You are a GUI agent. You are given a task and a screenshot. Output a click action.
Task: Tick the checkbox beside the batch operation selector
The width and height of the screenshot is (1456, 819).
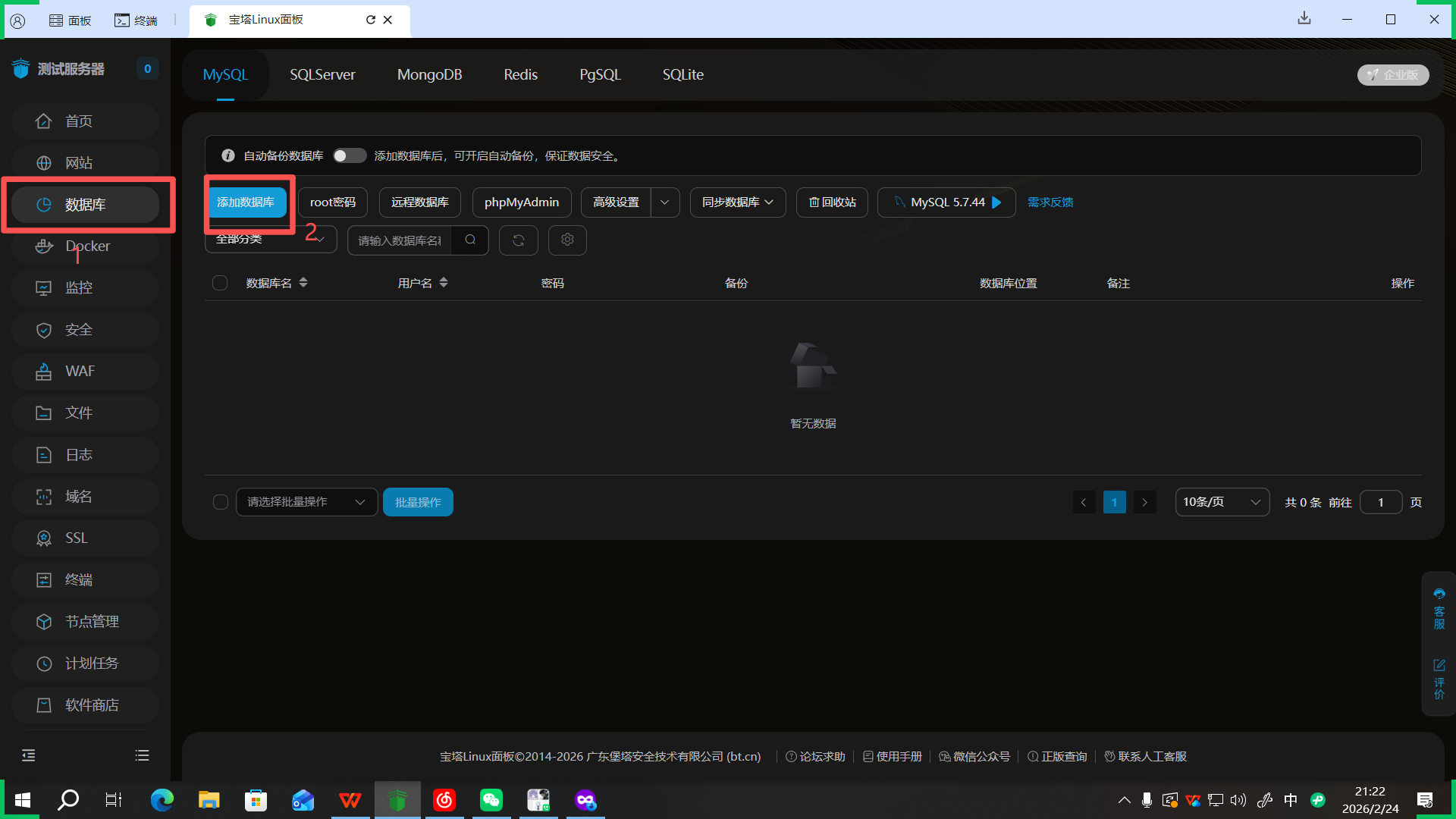pos(221,502)
